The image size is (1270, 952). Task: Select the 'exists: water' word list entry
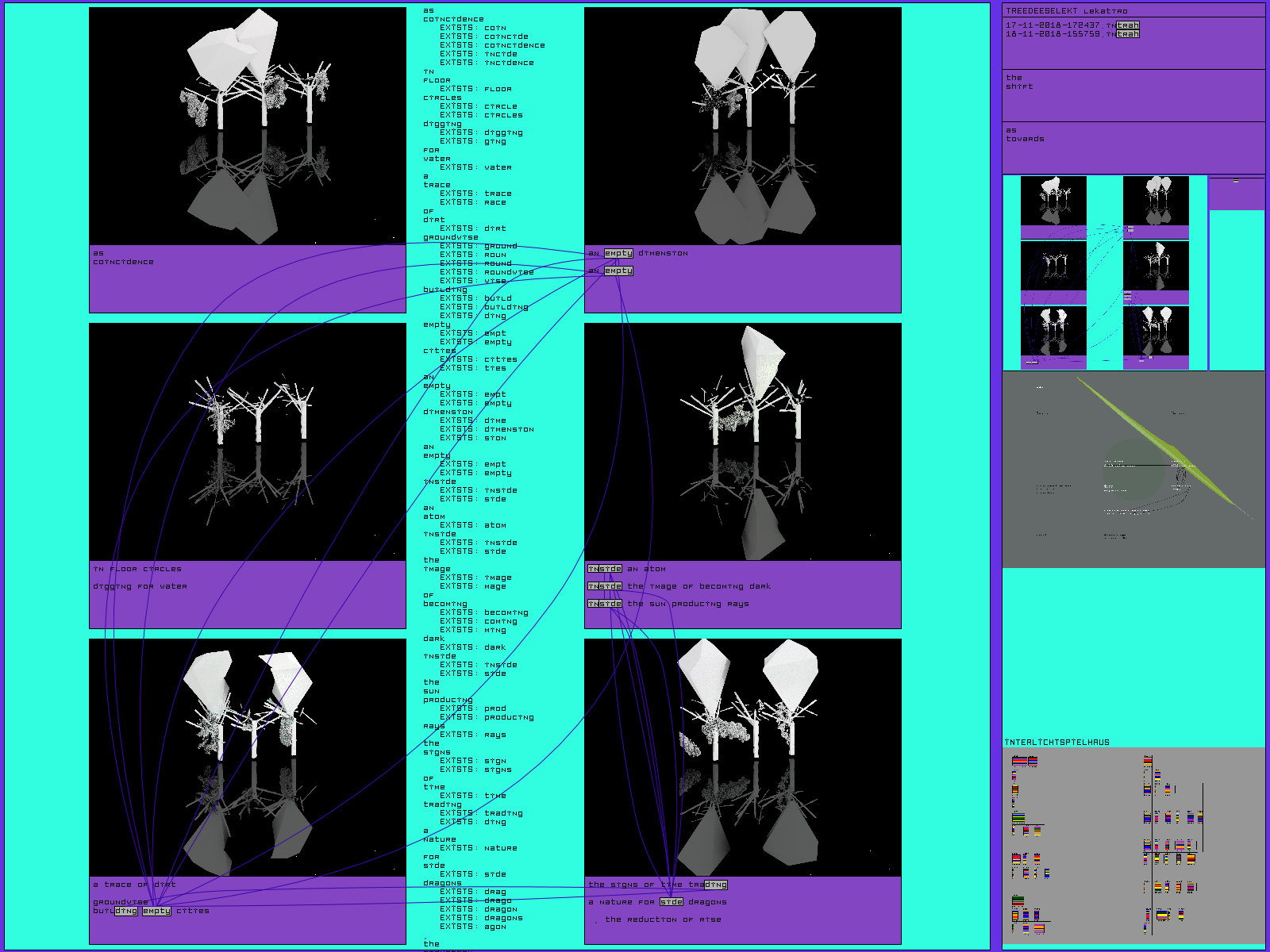pos(476,167)
